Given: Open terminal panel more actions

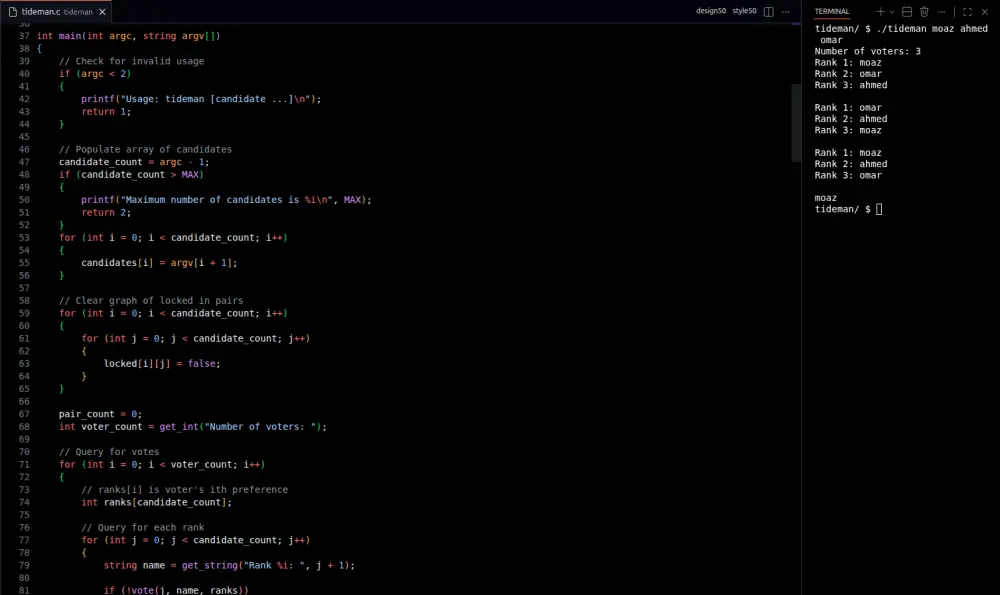Looking at the screenshot, I should pos(941,11).
